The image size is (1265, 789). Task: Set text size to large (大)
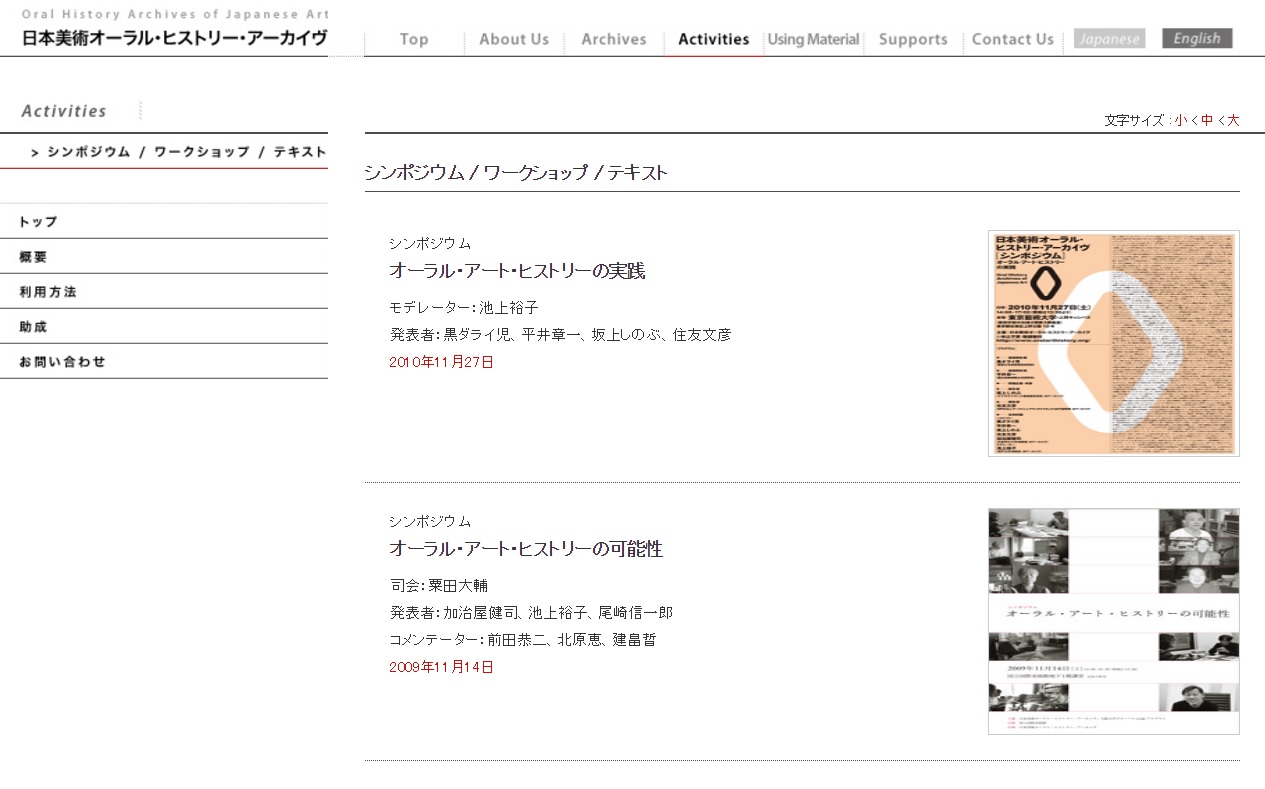click(1233, 120)
